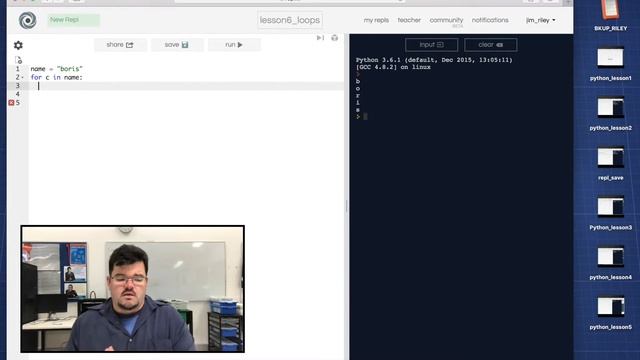Save the current repl
Viewport: 640px width, 360px height.
coord(177,45)
